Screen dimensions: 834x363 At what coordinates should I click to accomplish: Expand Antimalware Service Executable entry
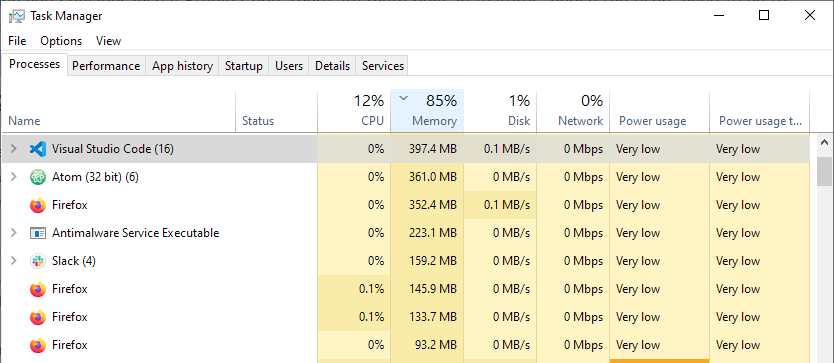(14, 233)
